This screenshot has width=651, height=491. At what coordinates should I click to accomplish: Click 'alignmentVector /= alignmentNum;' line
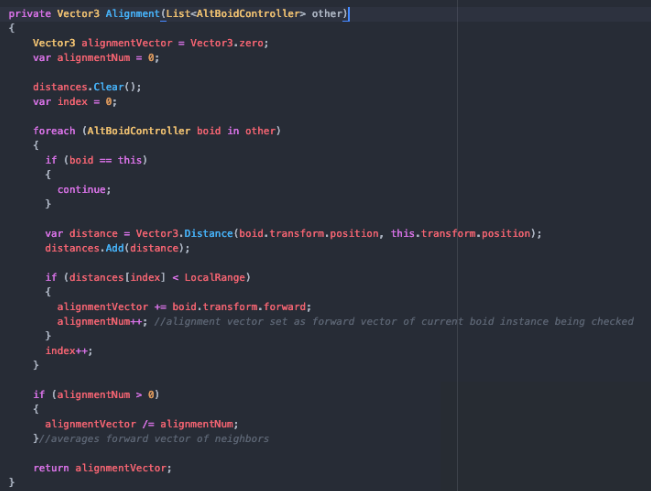pos(142,424)
